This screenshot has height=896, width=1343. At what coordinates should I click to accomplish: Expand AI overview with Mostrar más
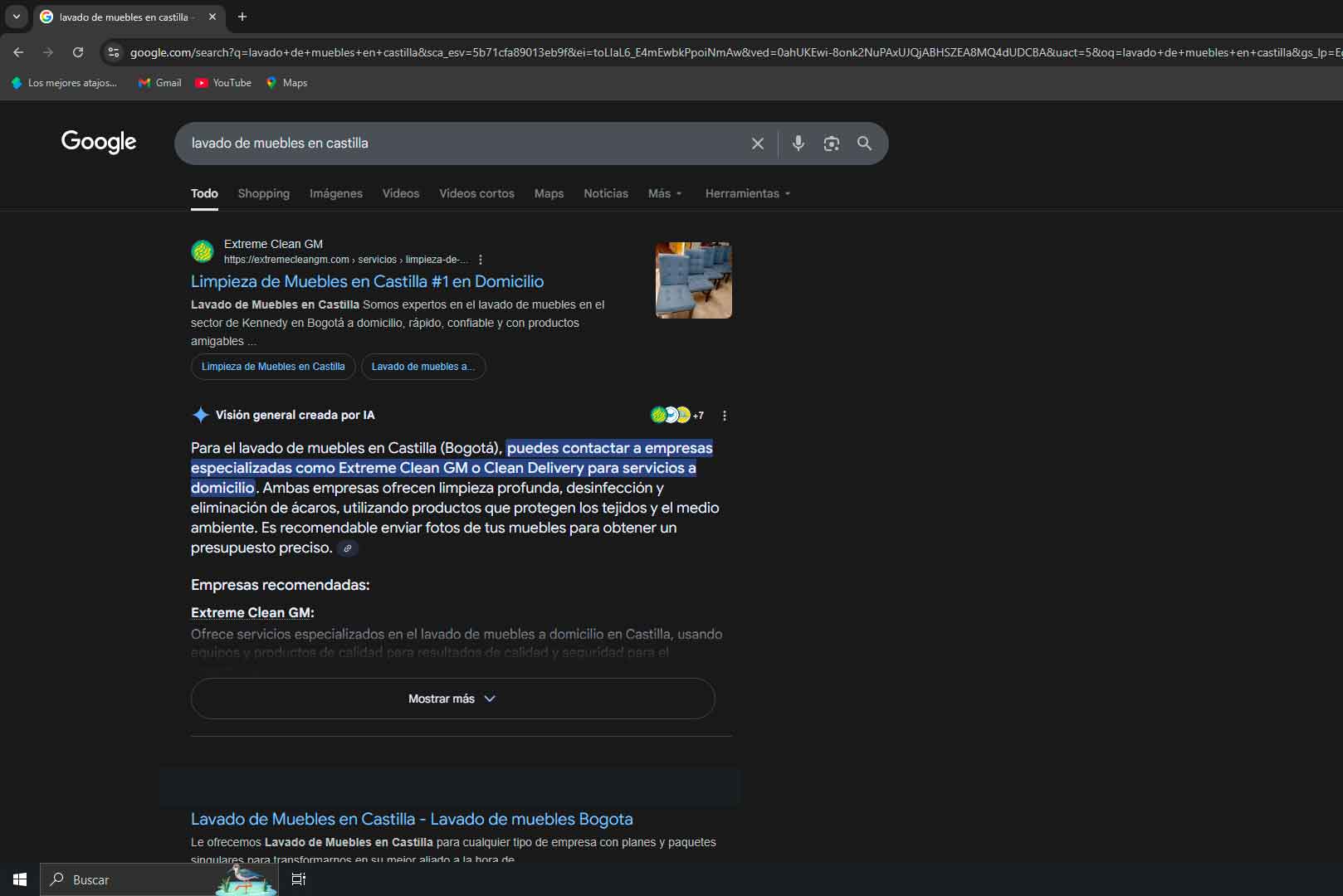click(452, 699)
